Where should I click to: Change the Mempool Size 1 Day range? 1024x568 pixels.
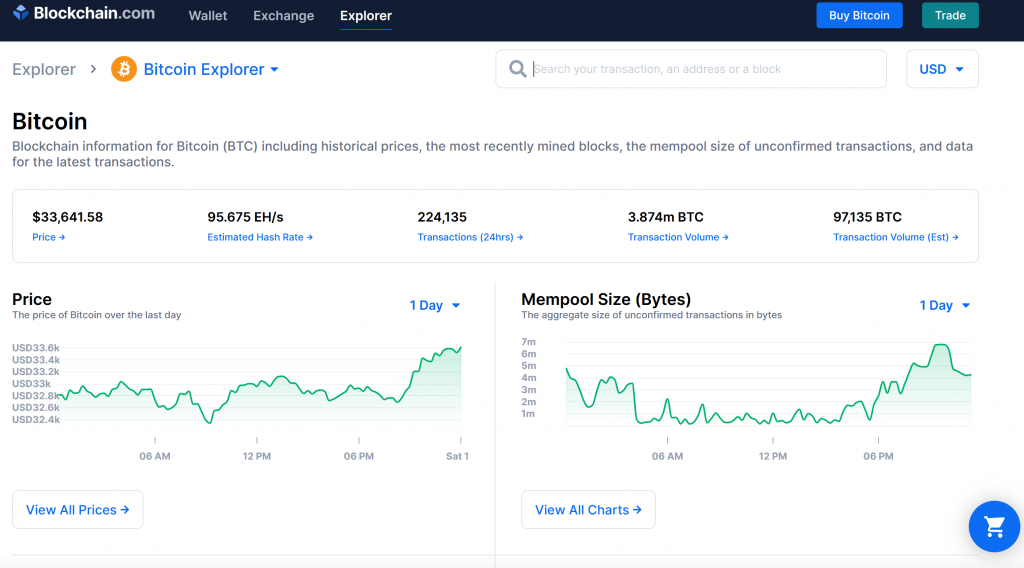pos(945,306)
